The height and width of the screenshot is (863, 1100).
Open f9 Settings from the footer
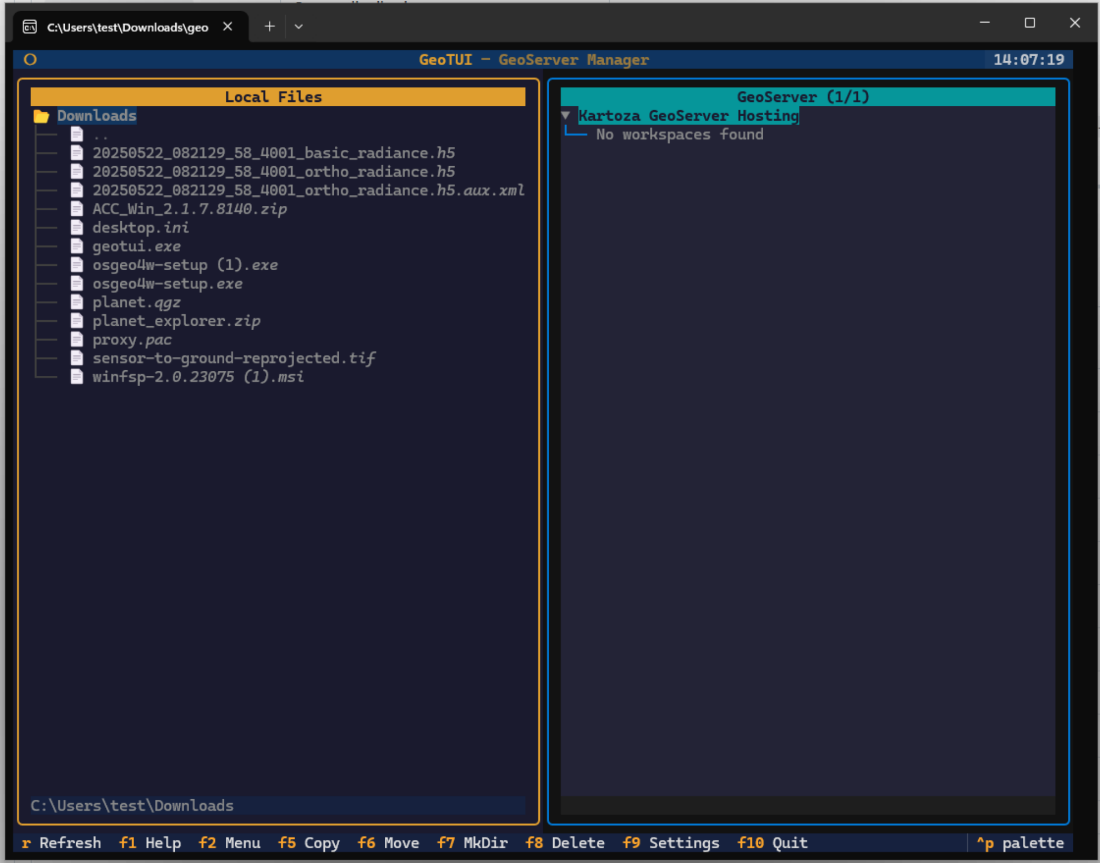(x=671, y=843)
